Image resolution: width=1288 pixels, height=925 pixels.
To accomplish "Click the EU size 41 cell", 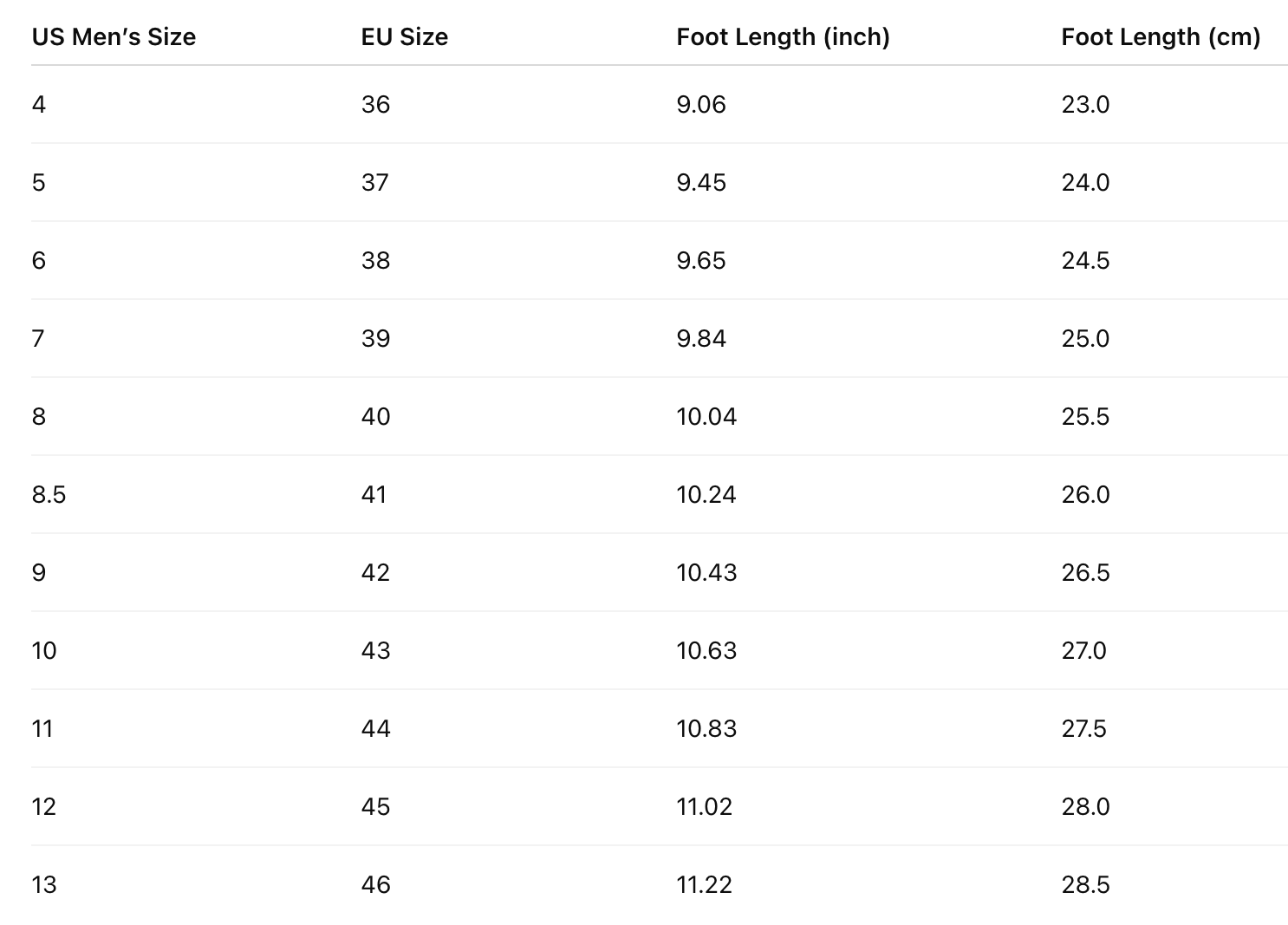I will pyautogui.click(x=374, y=495).
